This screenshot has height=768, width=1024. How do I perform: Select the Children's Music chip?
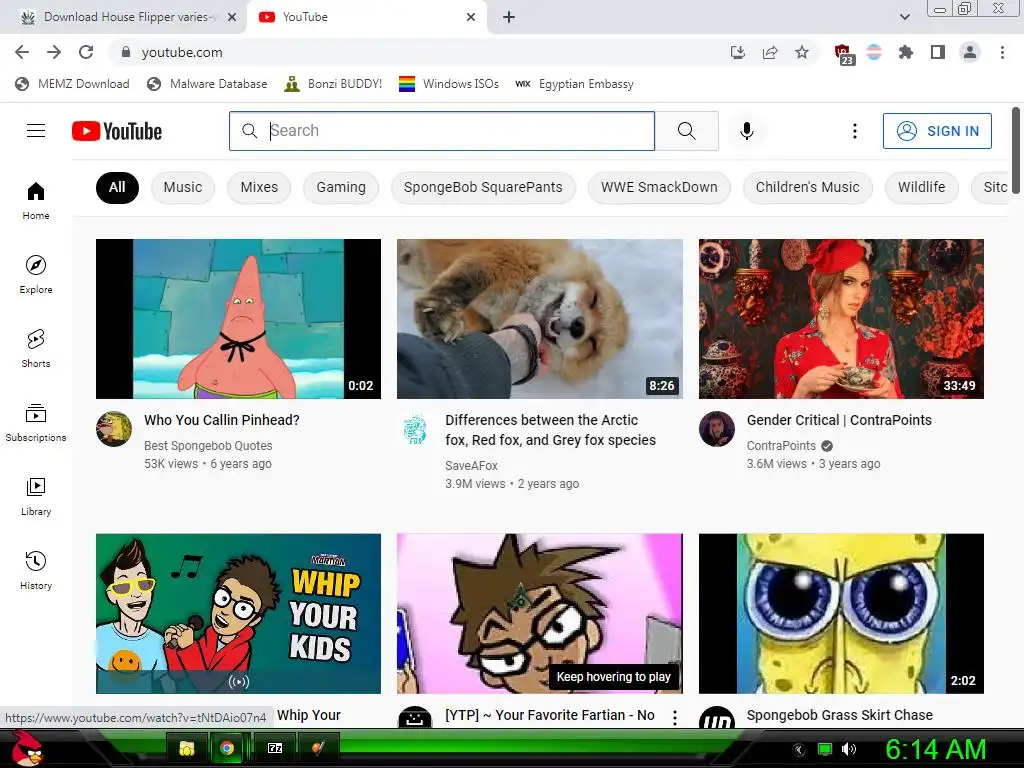point(807,187)
